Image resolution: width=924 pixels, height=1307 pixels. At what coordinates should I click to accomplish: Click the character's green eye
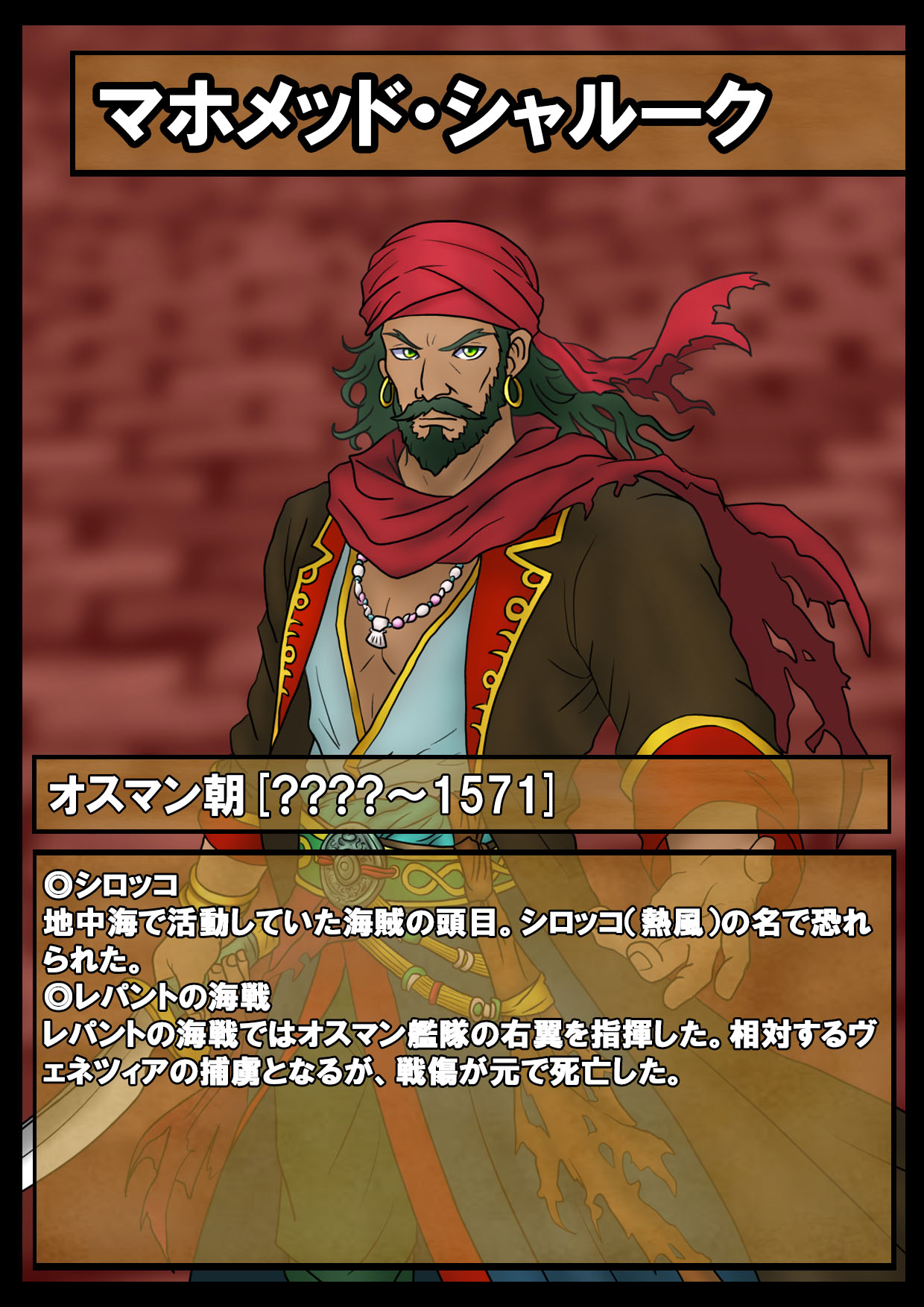(x=469, y=351)
